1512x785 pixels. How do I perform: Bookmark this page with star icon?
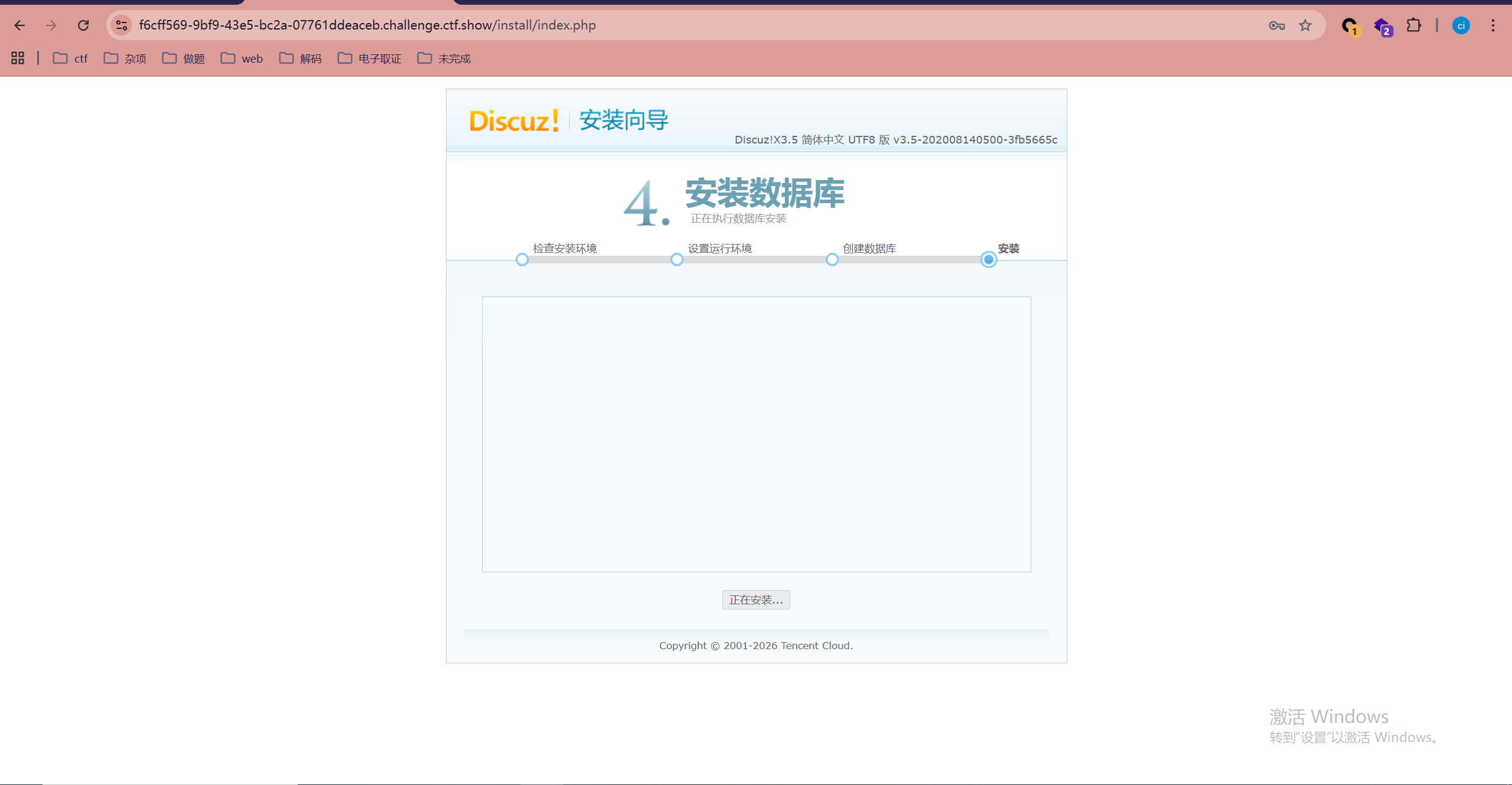point(1305,25)
